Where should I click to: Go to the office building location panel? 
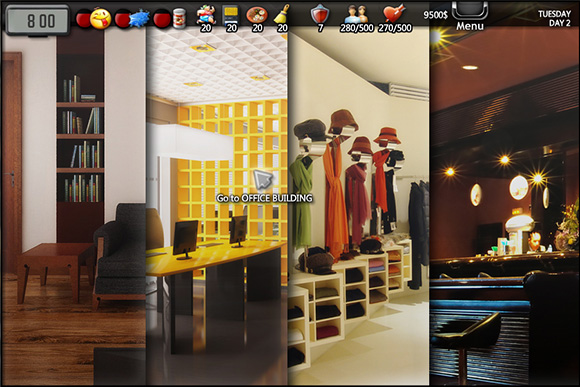[x=217, y=207]
